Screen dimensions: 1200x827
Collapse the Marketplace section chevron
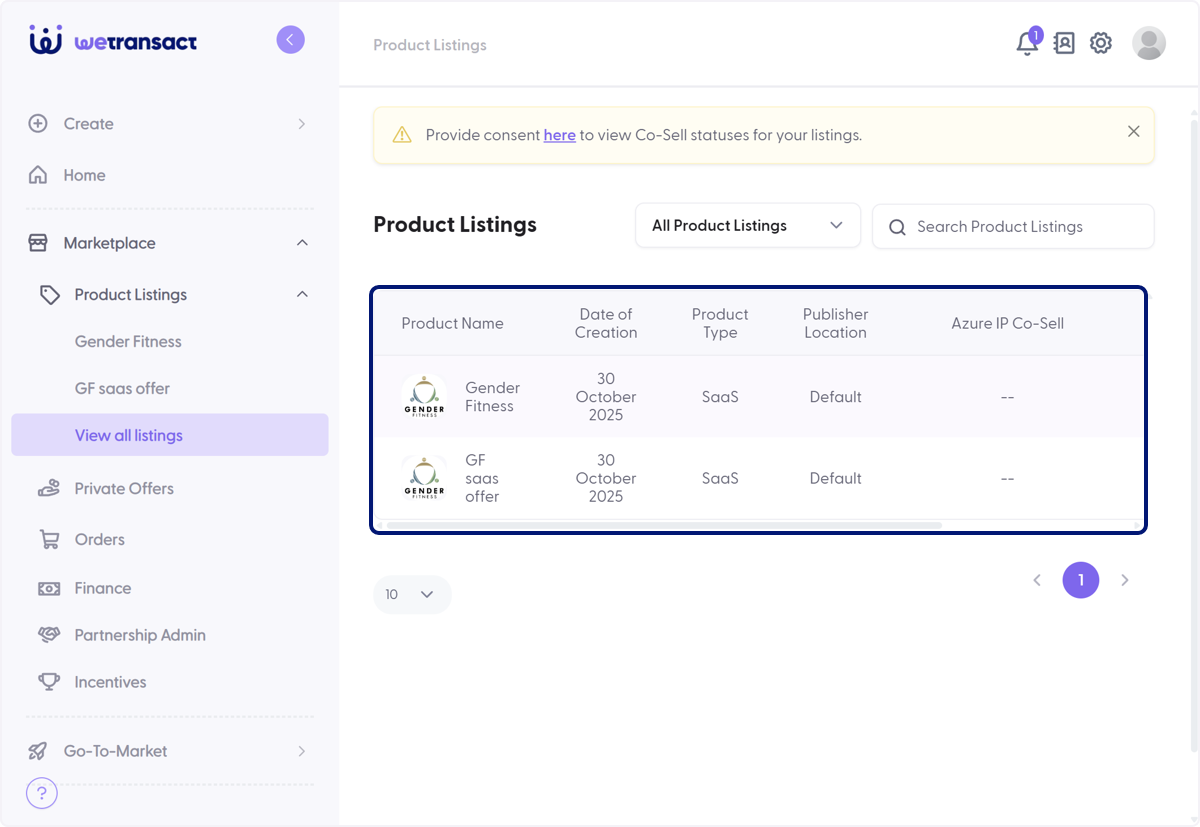tap(302, 243)
